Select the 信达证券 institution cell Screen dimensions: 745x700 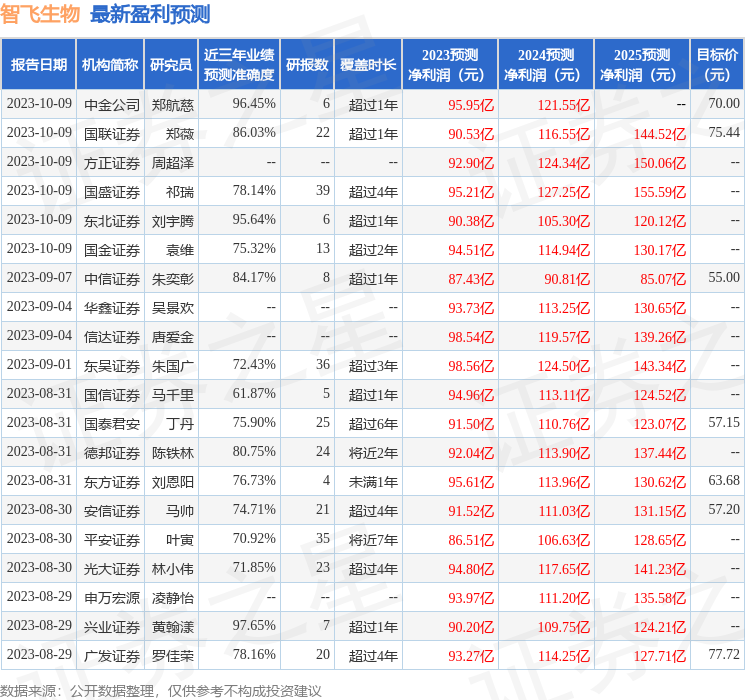click(x=112, y=336)
